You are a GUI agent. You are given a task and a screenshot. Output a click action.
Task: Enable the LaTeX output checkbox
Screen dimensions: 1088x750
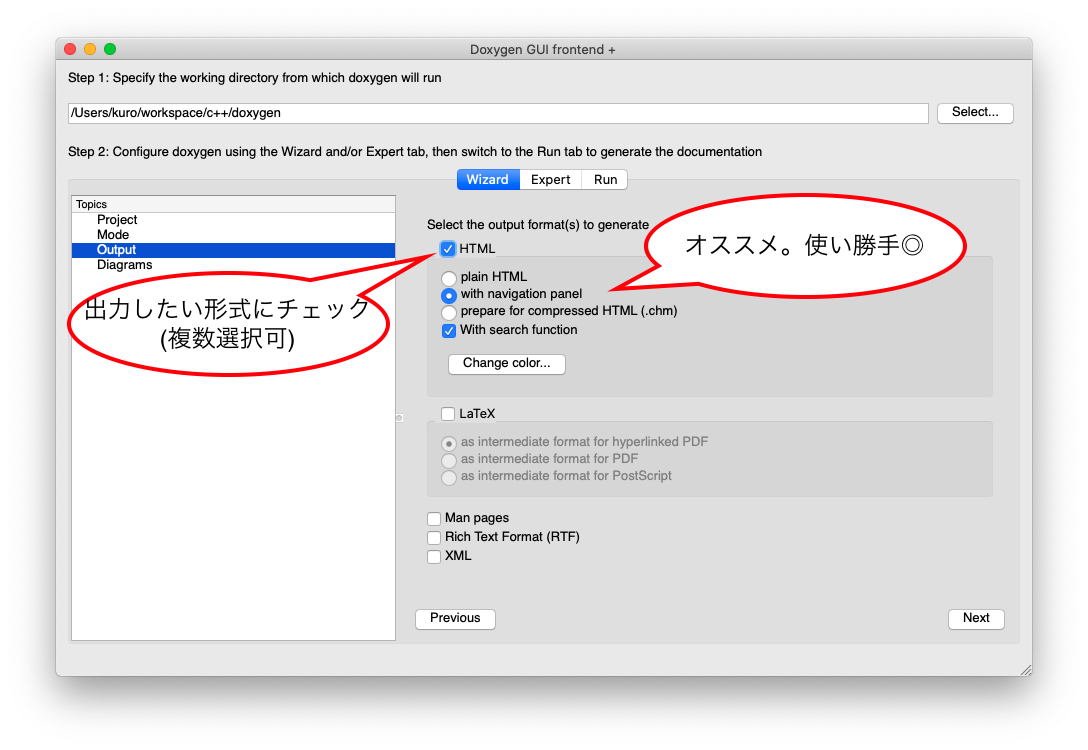(448, 414)
